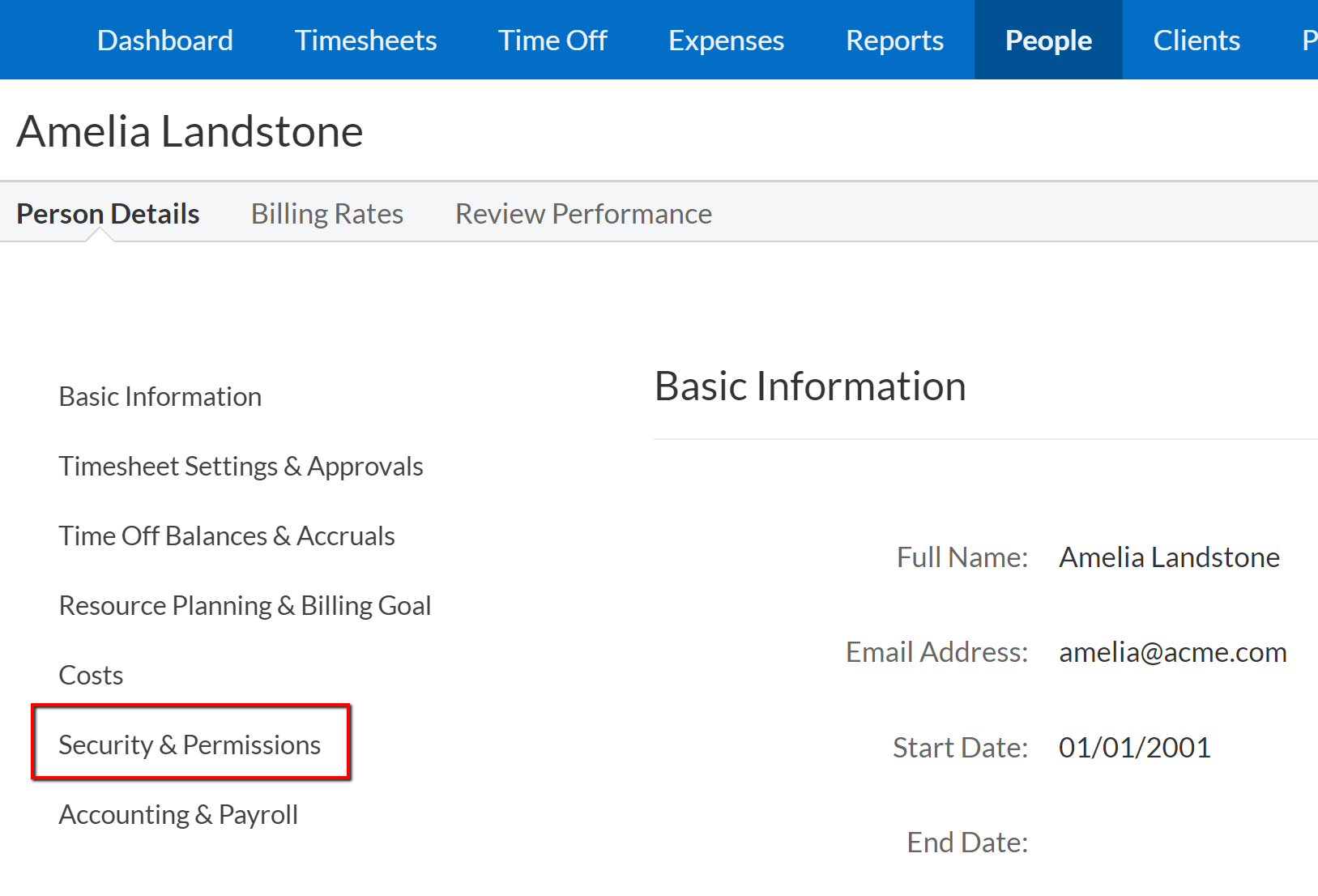Navigate to the Clients section

coord(1196,41)
